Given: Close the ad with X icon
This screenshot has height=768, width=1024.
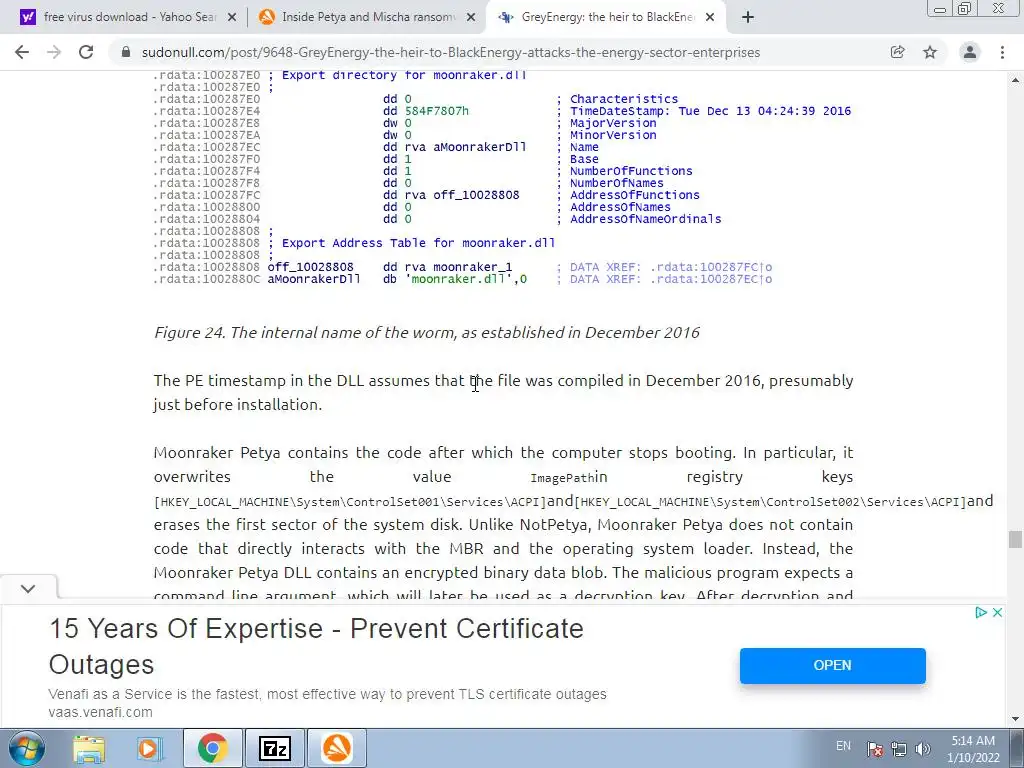Looking at the screenshot, I should click(997, 613).
